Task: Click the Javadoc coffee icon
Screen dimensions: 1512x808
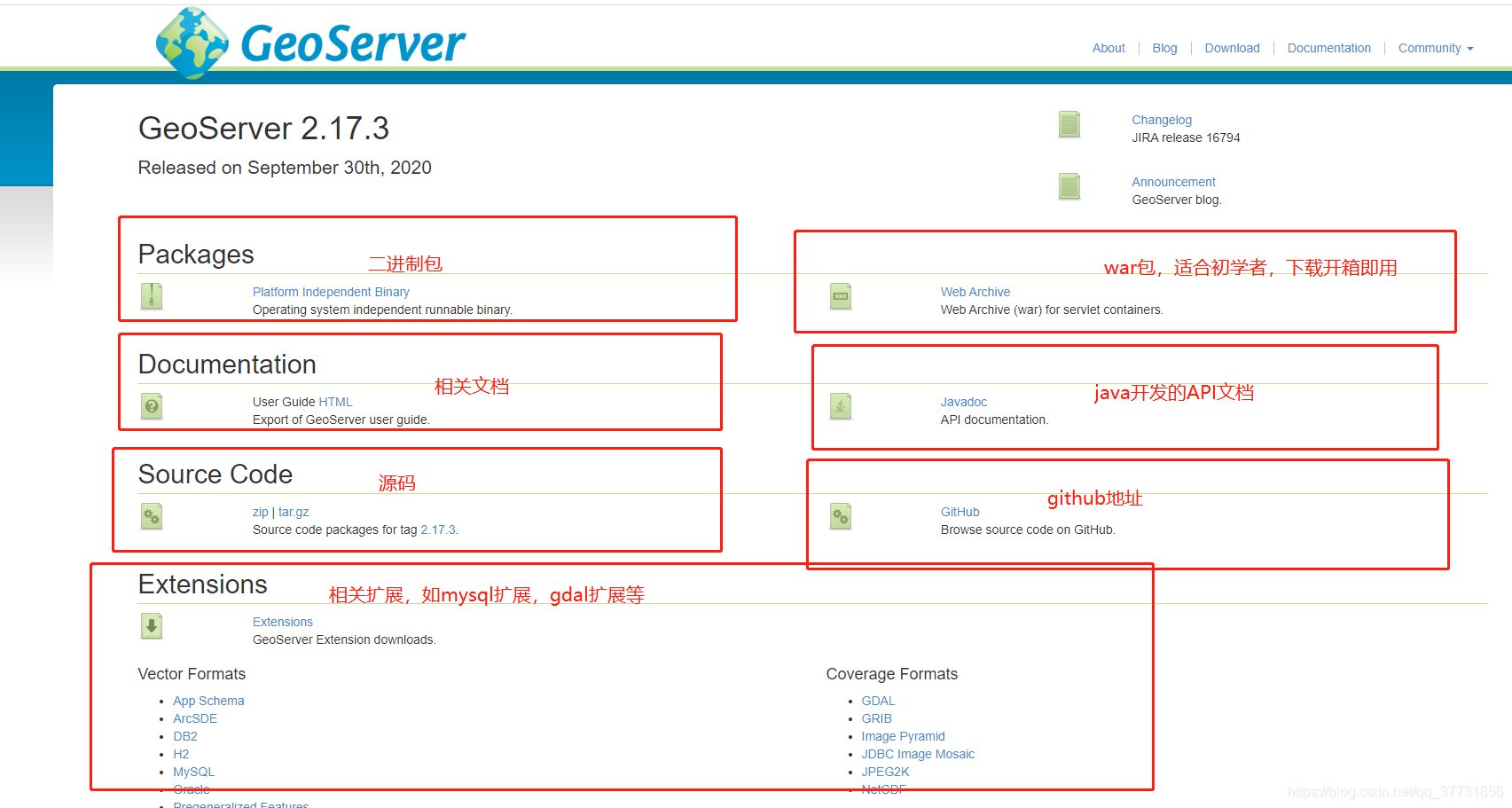Action: click(x=840, y=406)
